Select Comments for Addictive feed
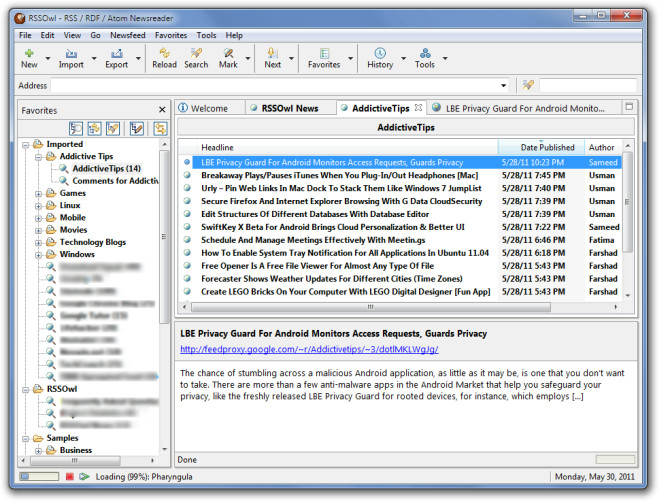Image resolution: width=660 pixels, height=502 pixels. click(115, 181)
